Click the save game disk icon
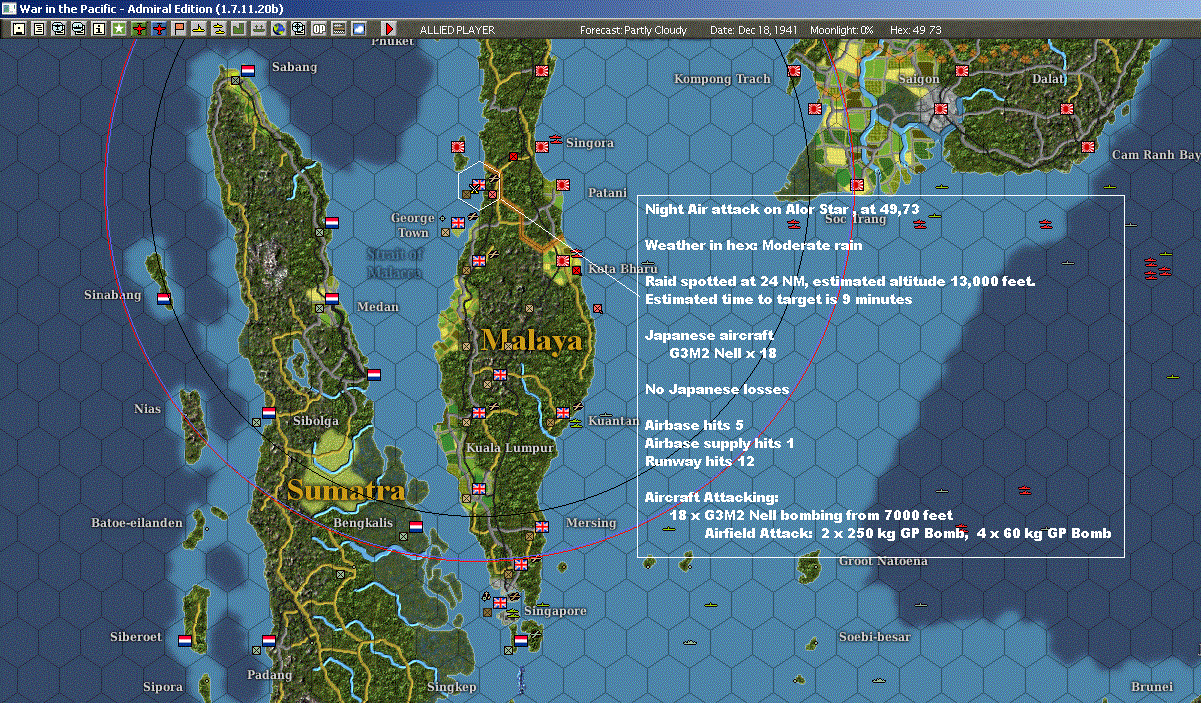This screenshot has height=703, width=1201. pos(19,29)
